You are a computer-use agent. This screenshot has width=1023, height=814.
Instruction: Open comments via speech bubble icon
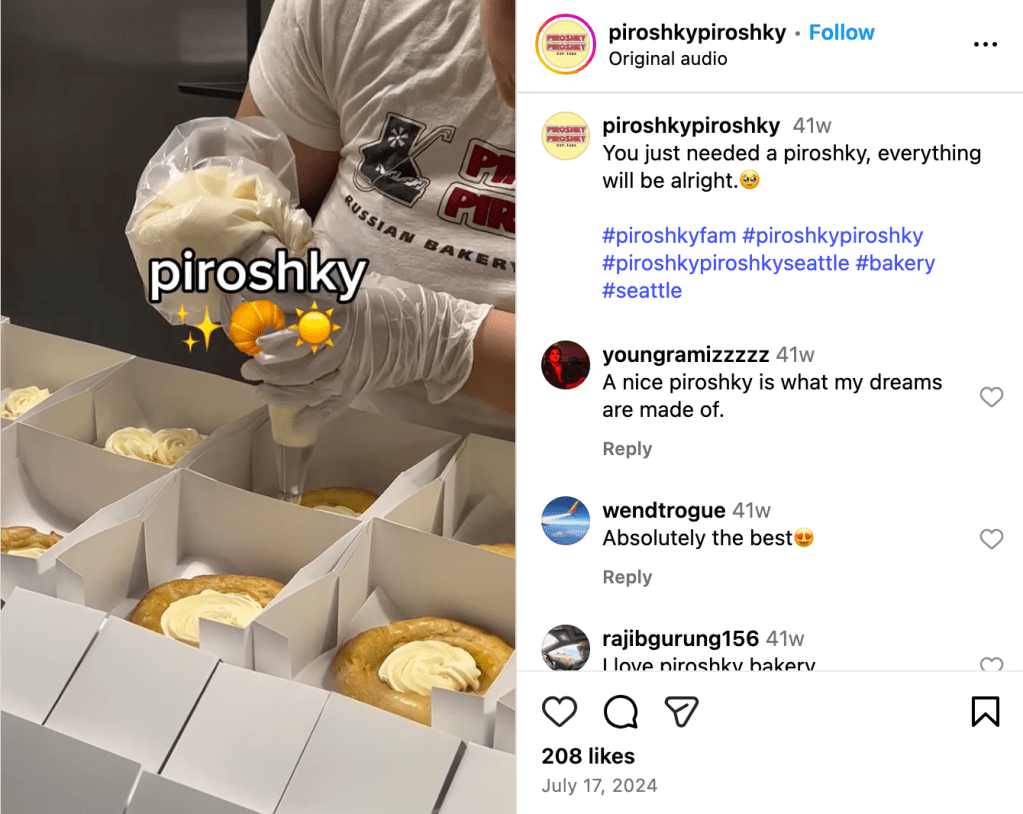(x=620, y=711)
